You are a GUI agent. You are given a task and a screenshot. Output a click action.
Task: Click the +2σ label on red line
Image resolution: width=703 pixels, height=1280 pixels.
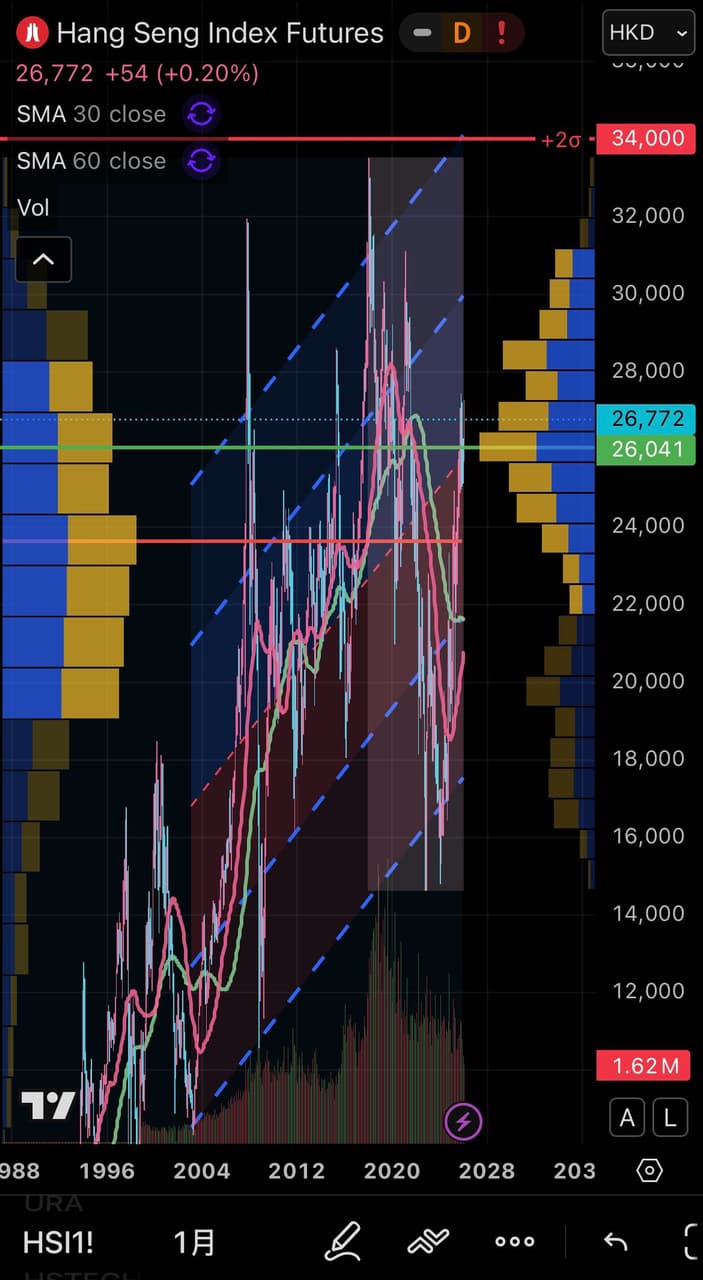point(560,140)
